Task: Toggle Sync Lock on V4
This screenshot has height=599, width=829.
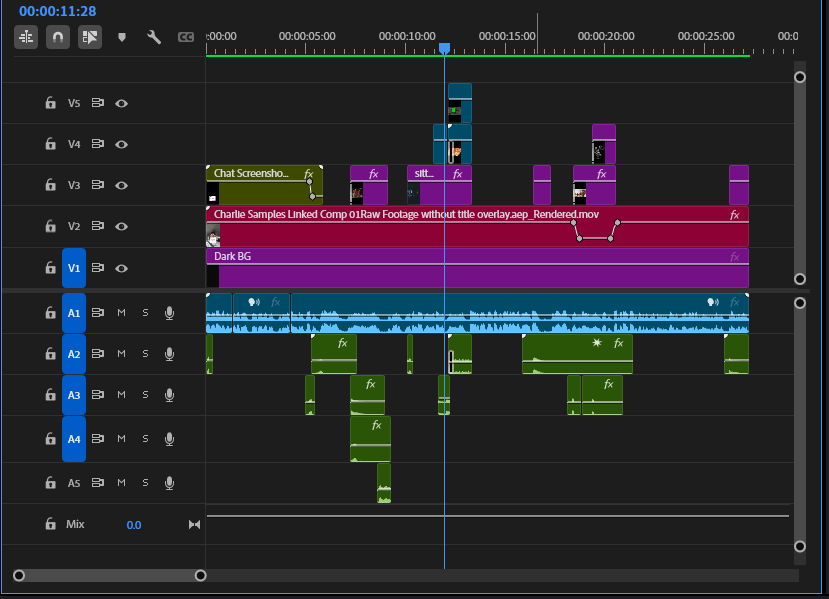Action: (98, 144)
